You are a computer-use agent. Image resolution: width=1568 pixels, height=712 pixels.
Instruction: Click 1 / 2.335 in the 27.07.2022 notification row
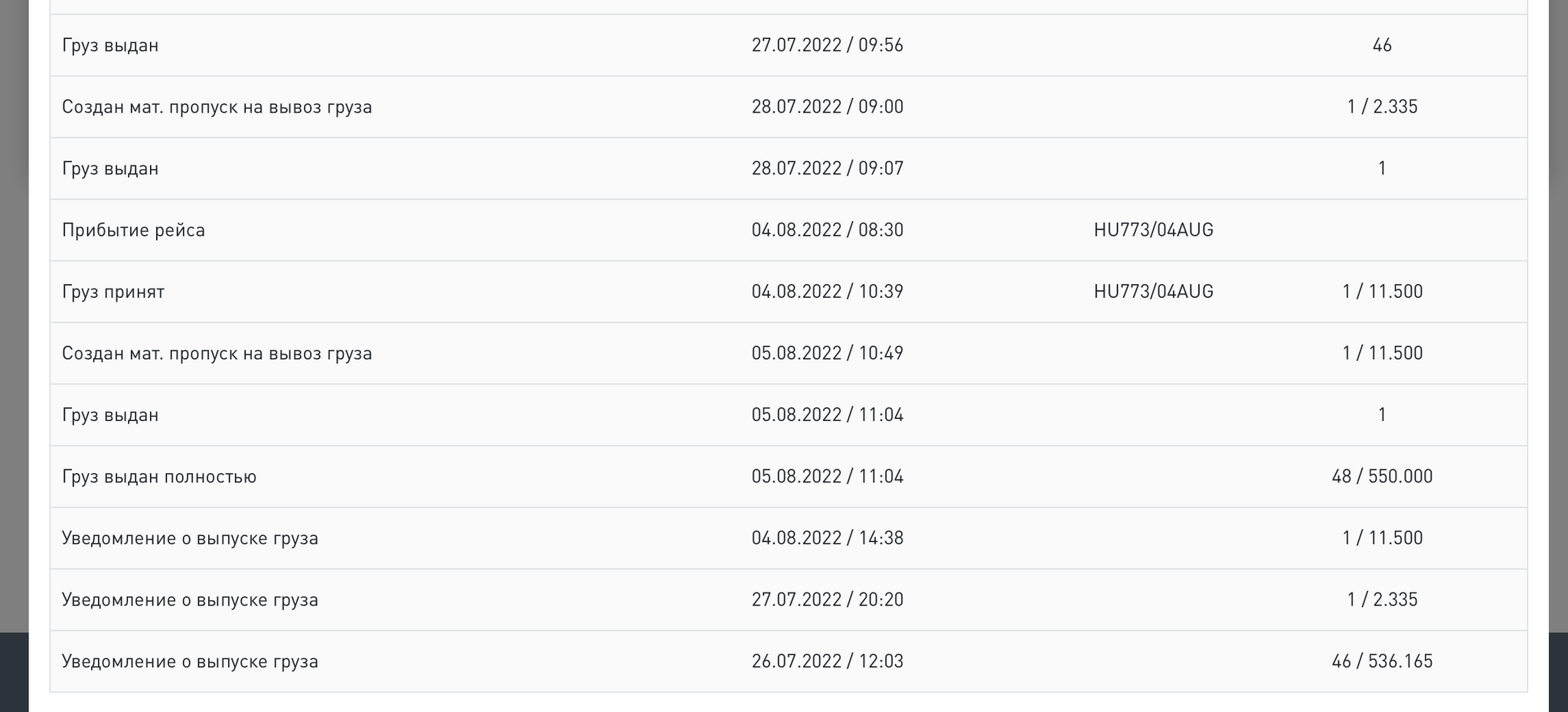[x=1382, y=599]
